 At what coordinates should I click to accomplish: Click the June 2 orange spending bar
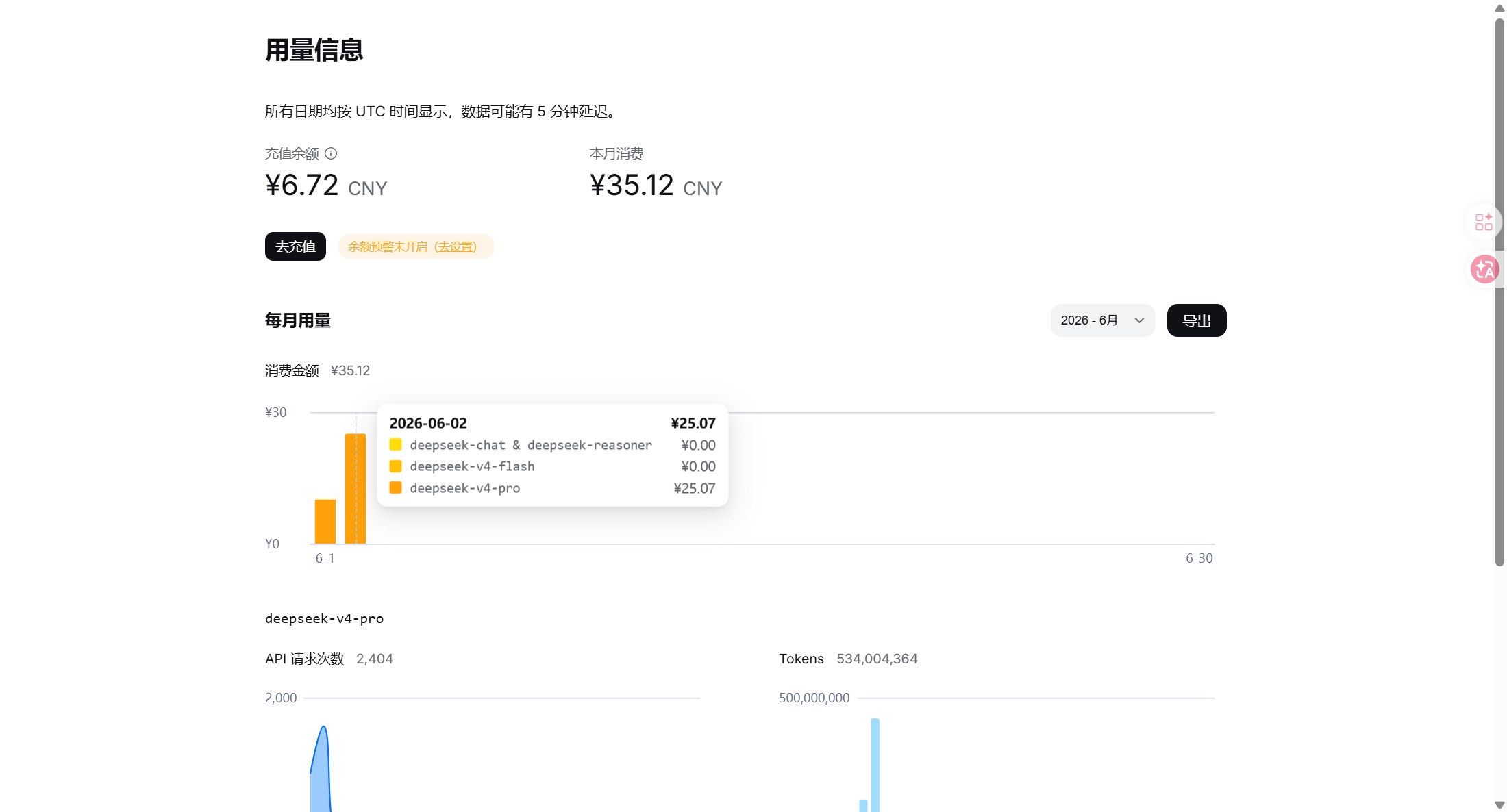(x=356, y=489)
